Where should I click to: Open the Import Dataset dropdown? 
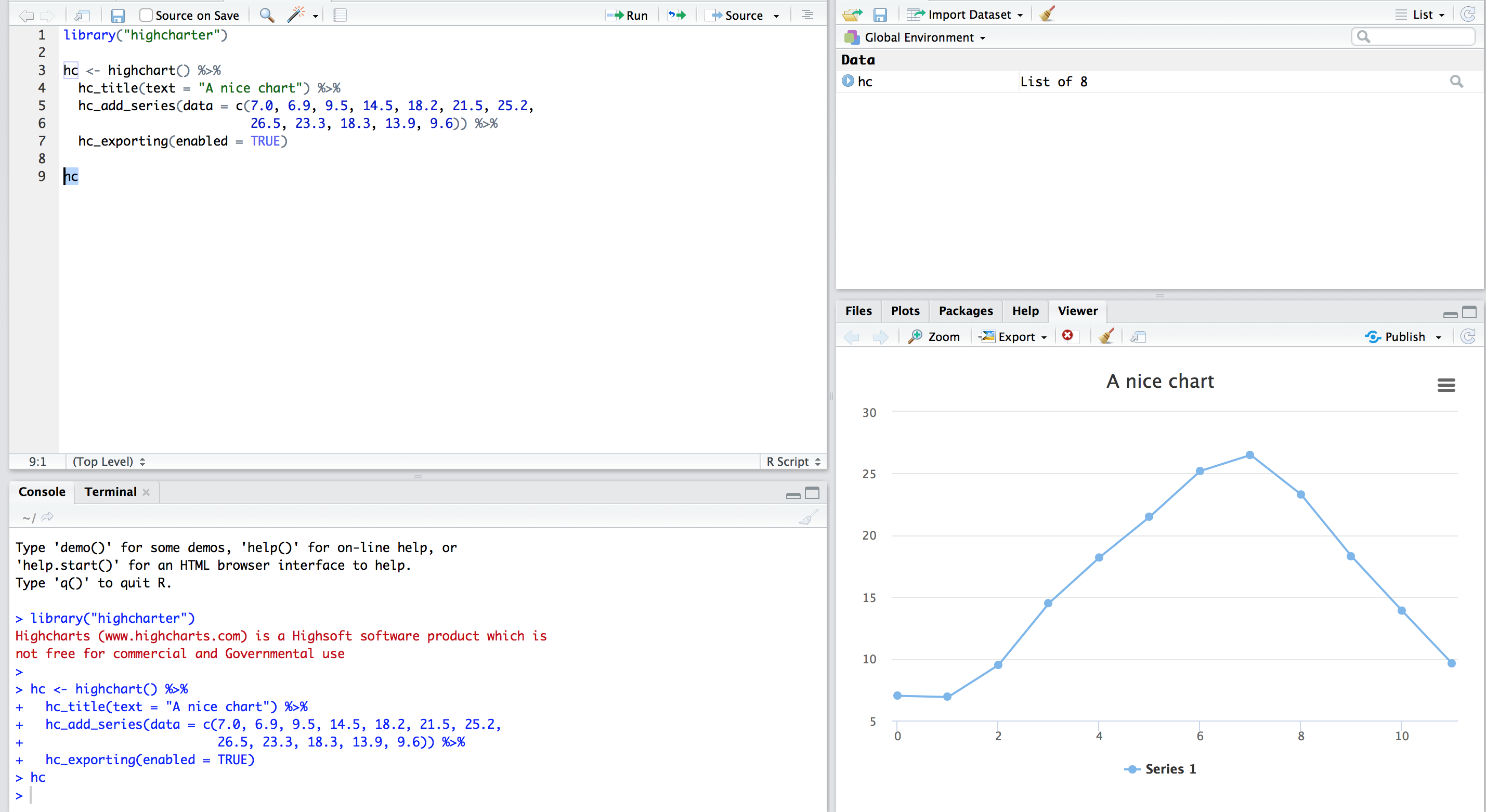tap(964, 14)
